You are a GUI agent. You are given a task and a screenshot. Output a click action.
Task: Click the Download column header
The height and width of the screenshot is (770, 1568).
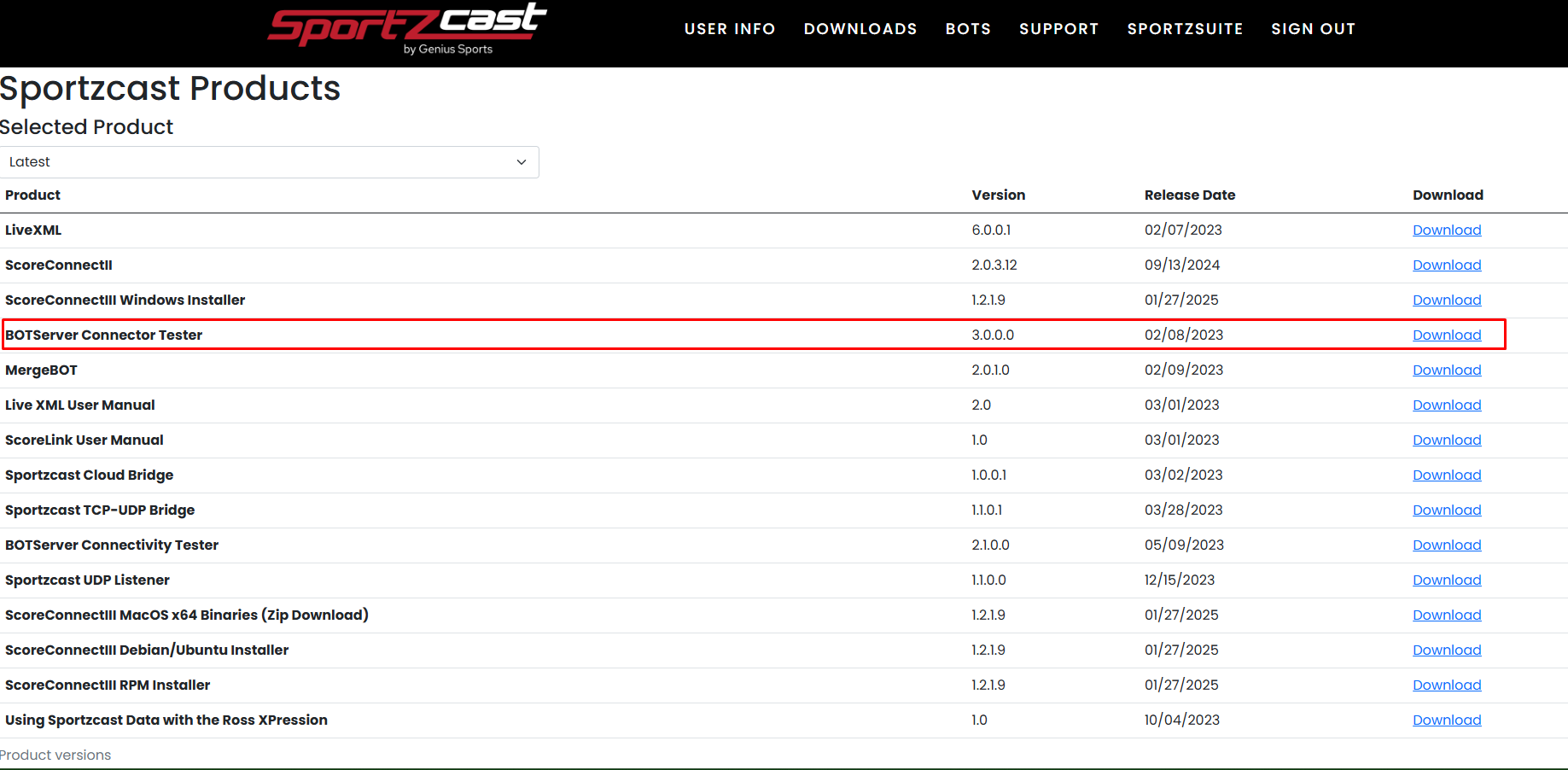pyautogui.click(x=1448, y=195)
